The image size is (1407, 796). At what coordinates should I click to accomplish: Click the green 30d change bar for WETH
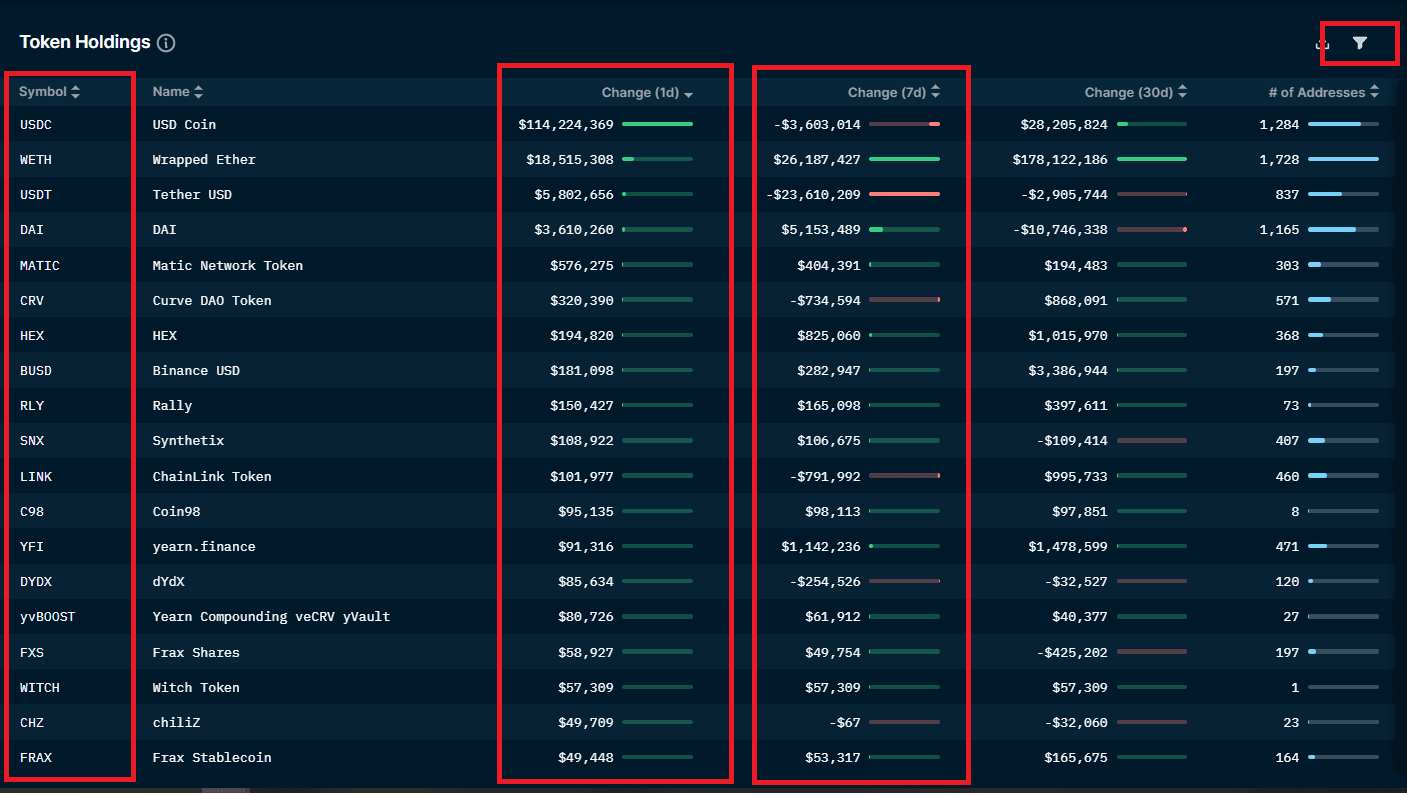(1151, 159)
